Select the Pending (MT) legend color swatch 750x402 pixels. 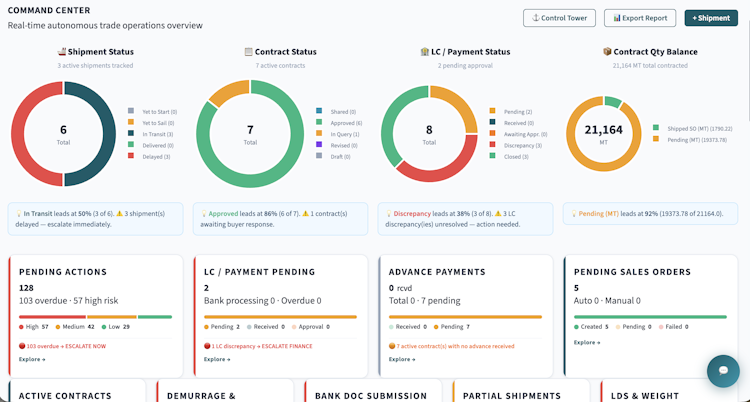[656, 139]
